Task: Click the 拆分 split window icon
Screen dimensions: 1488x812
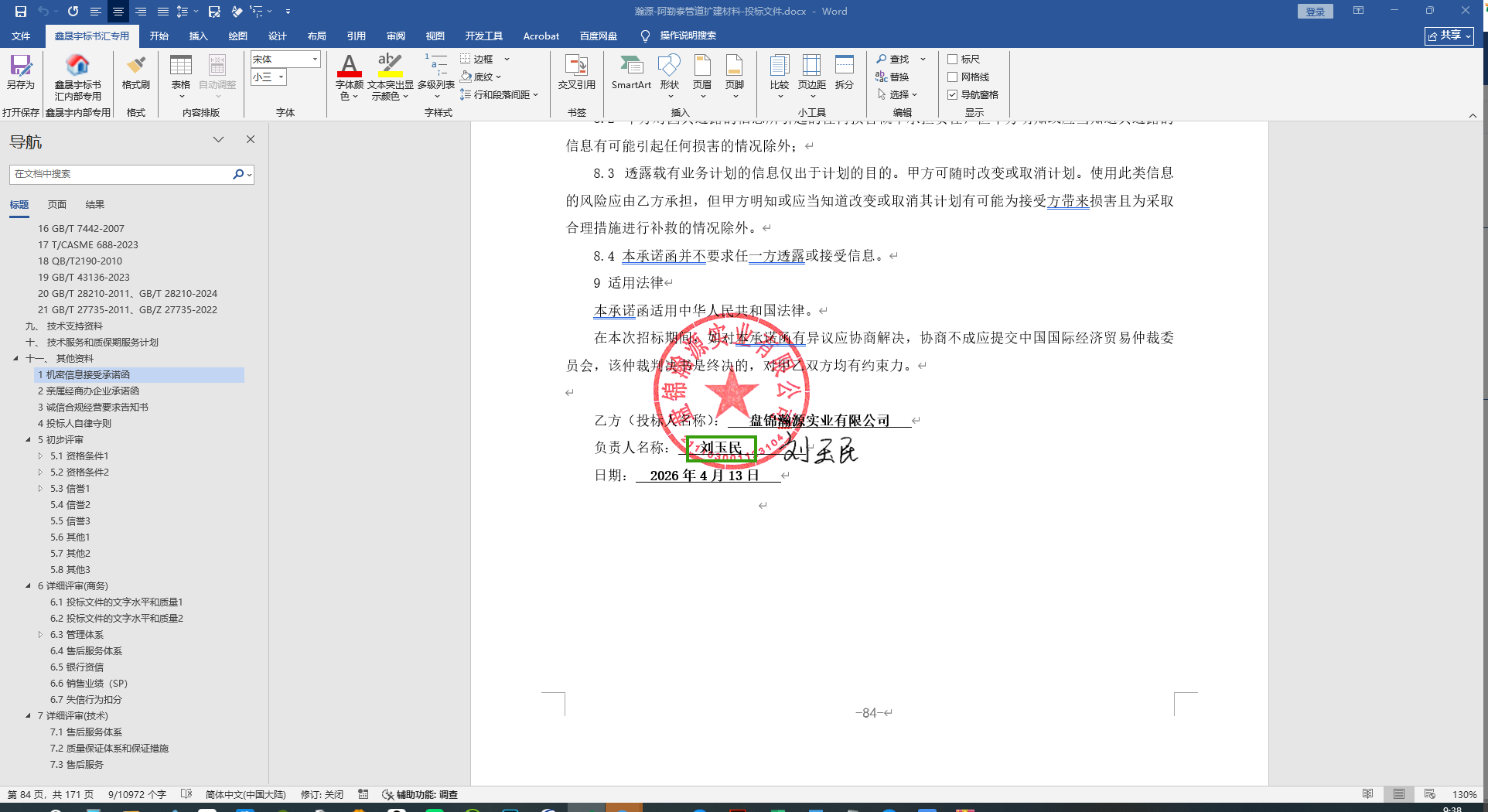Action: coord(845,72)
